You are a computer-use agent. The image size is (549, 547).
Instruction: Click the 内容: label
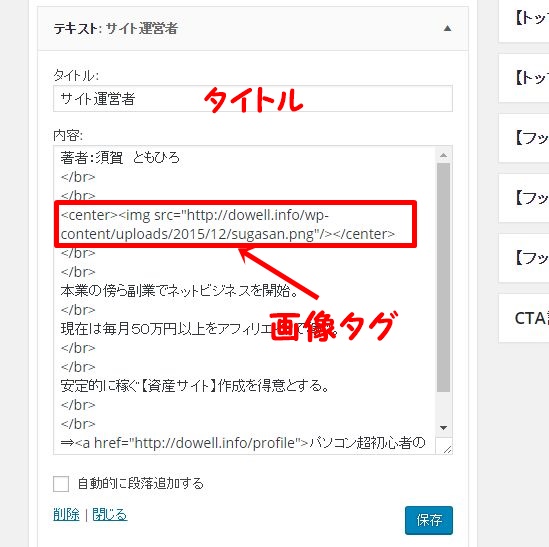click(68, 135)
